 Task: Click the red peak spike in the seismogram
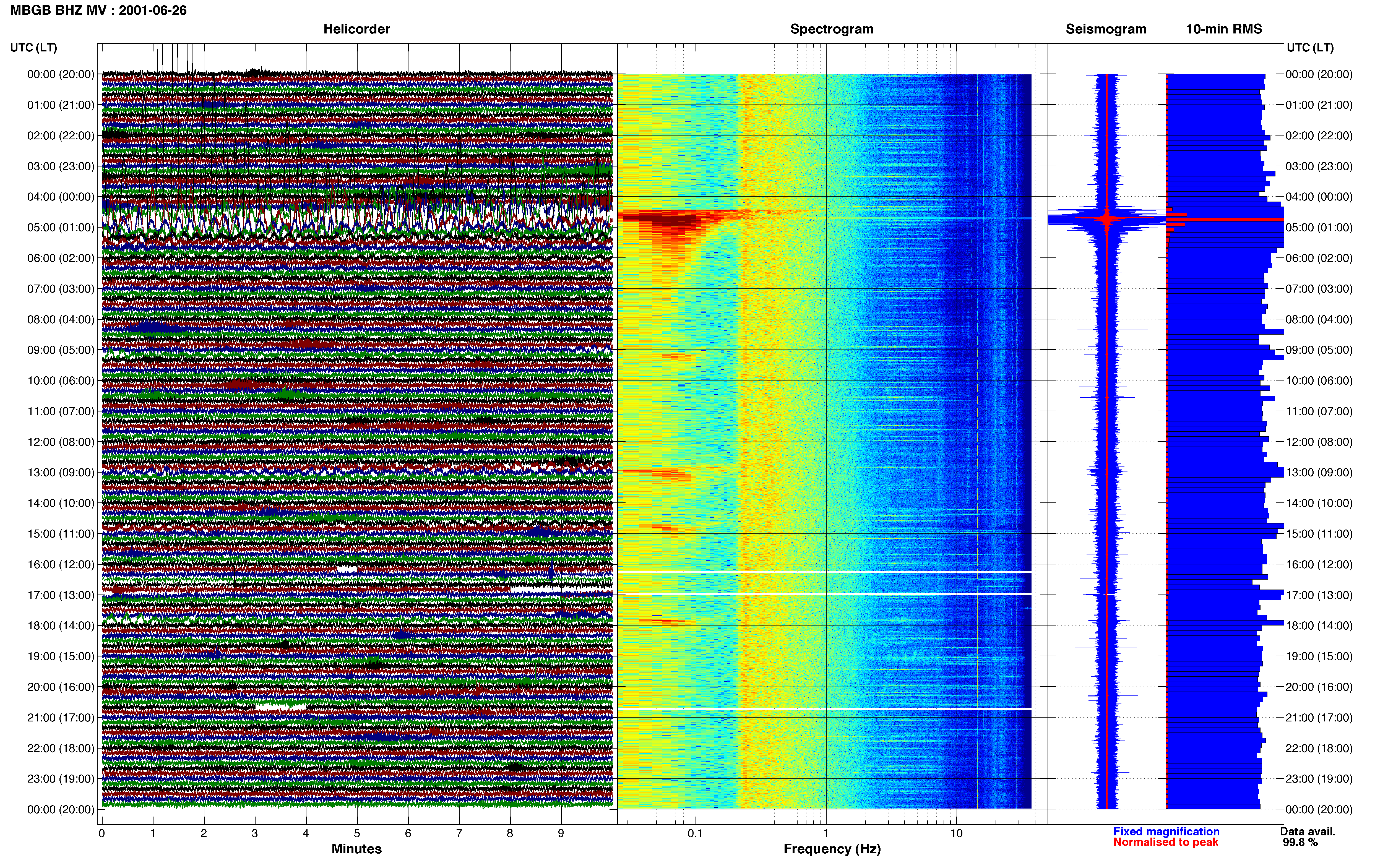1107,219
